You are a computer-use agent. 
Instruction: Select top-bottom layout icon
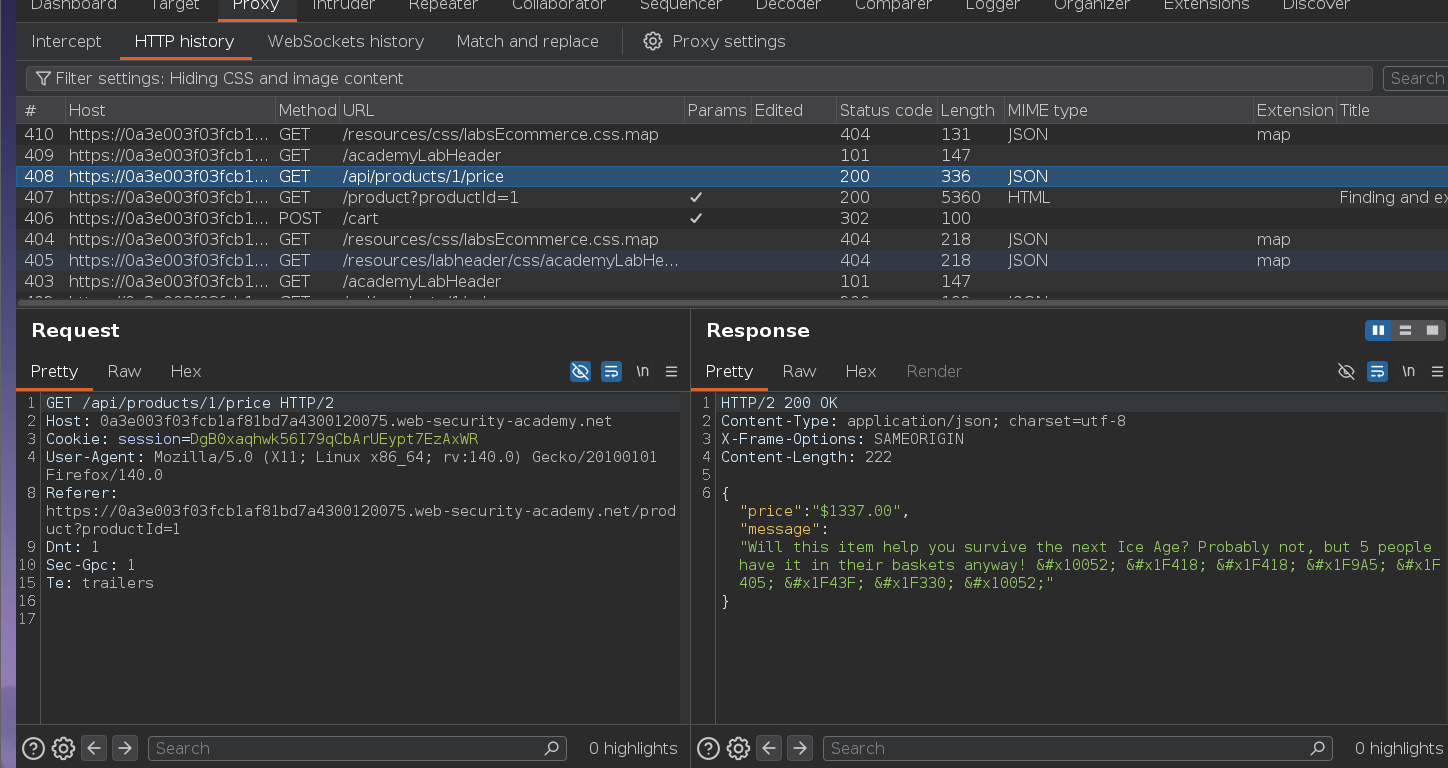pyautogui.click(x=1405, y=330)
